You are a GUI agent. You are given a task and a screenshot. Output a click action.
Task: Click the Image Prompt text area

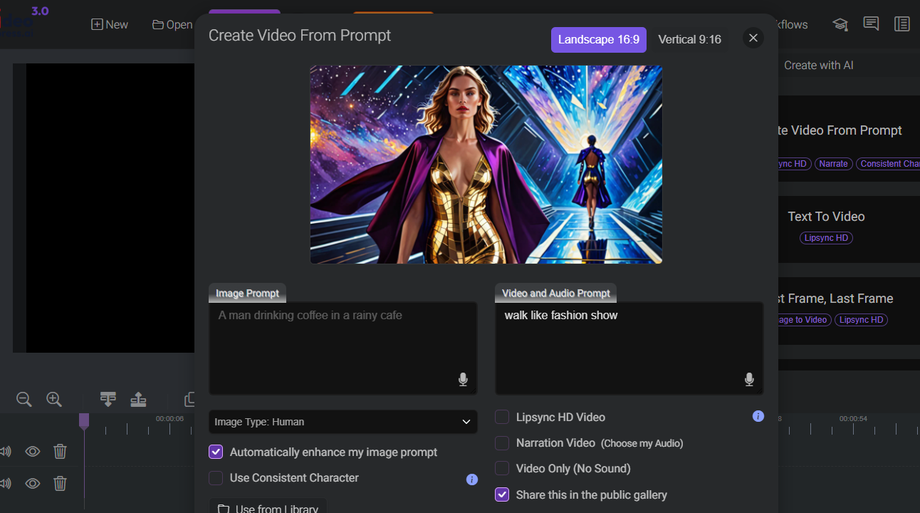(x=343, y=348)
